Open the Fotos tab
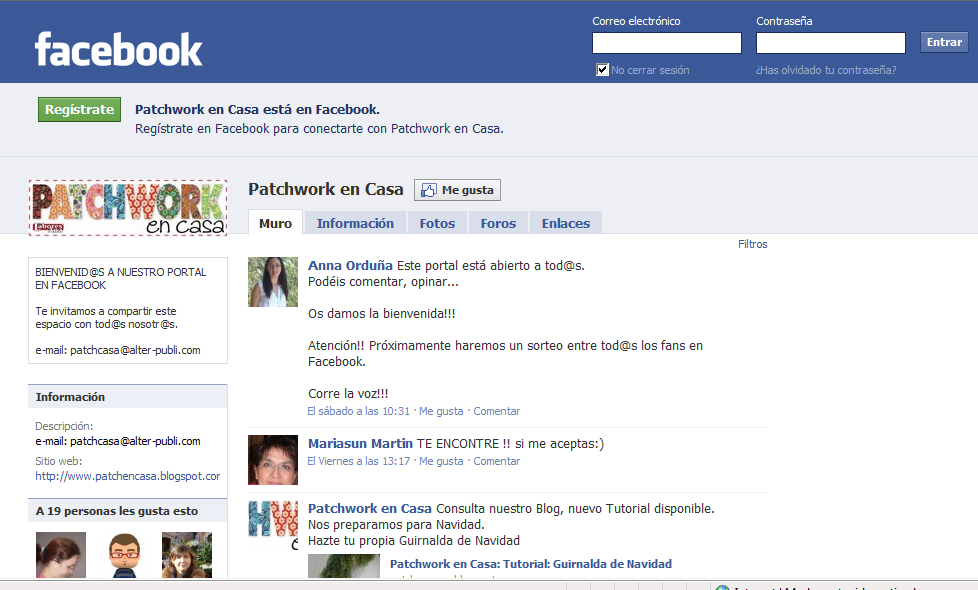Image resolution: width=978 pixels, height=590 pixels. point(437,223)
